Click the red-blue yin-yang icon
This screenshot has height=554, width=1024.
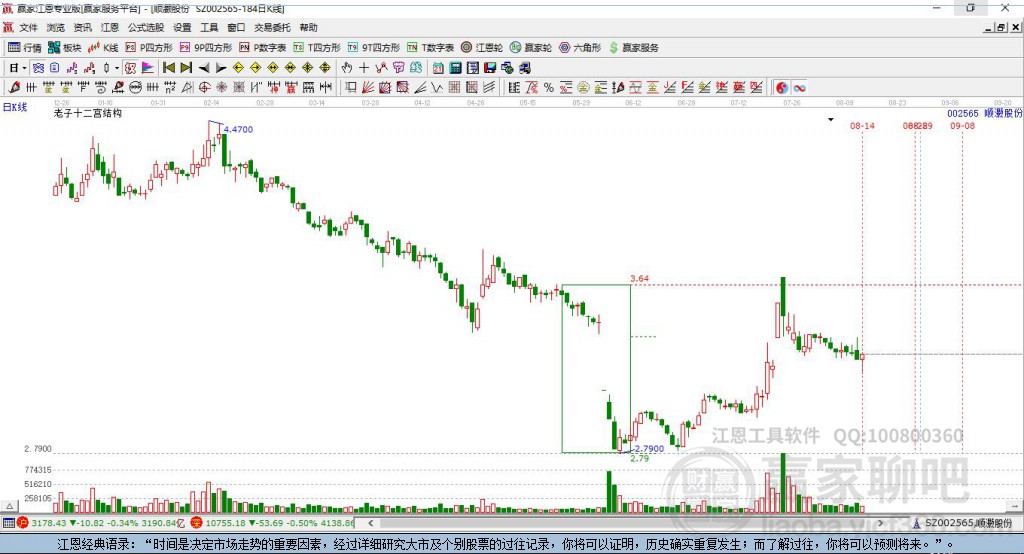point(782,88)
